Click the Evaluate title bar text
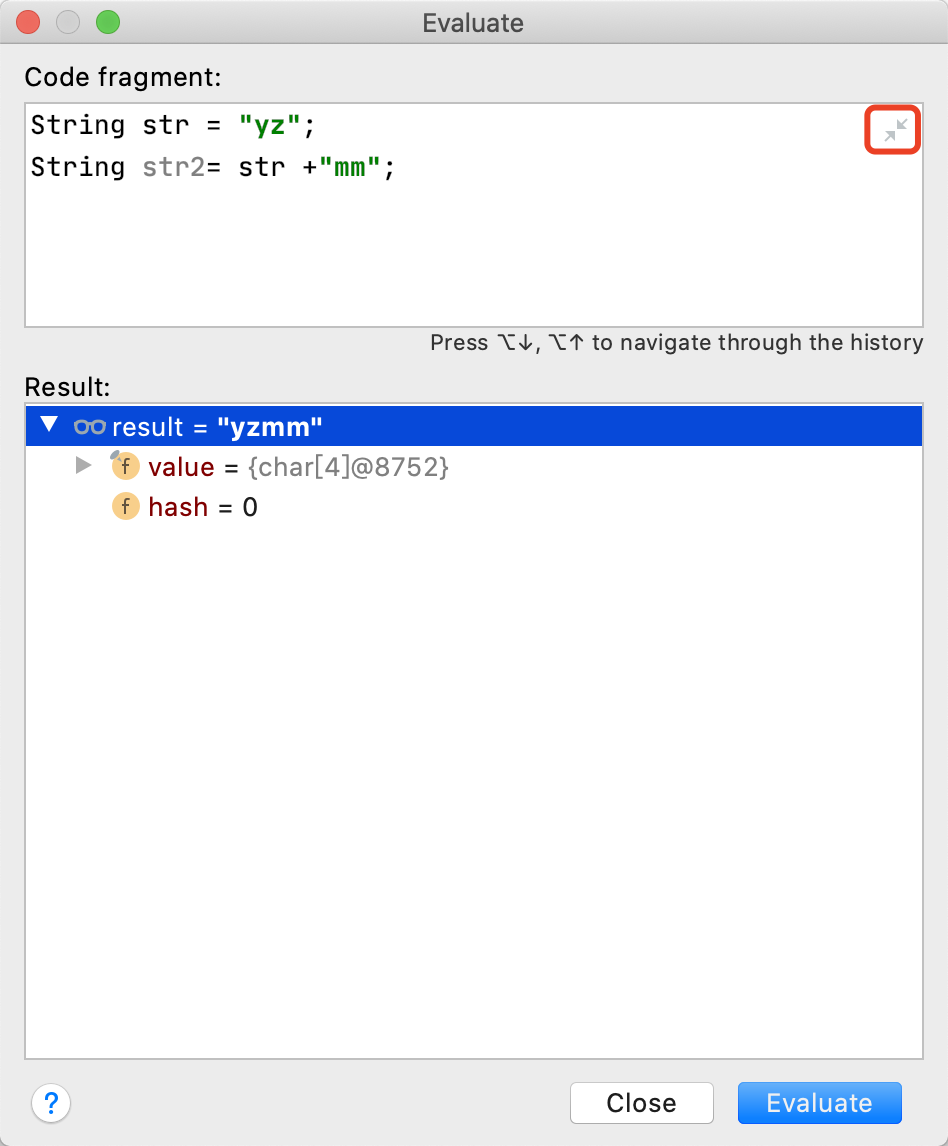948x1146 pixels. point(473,22)
